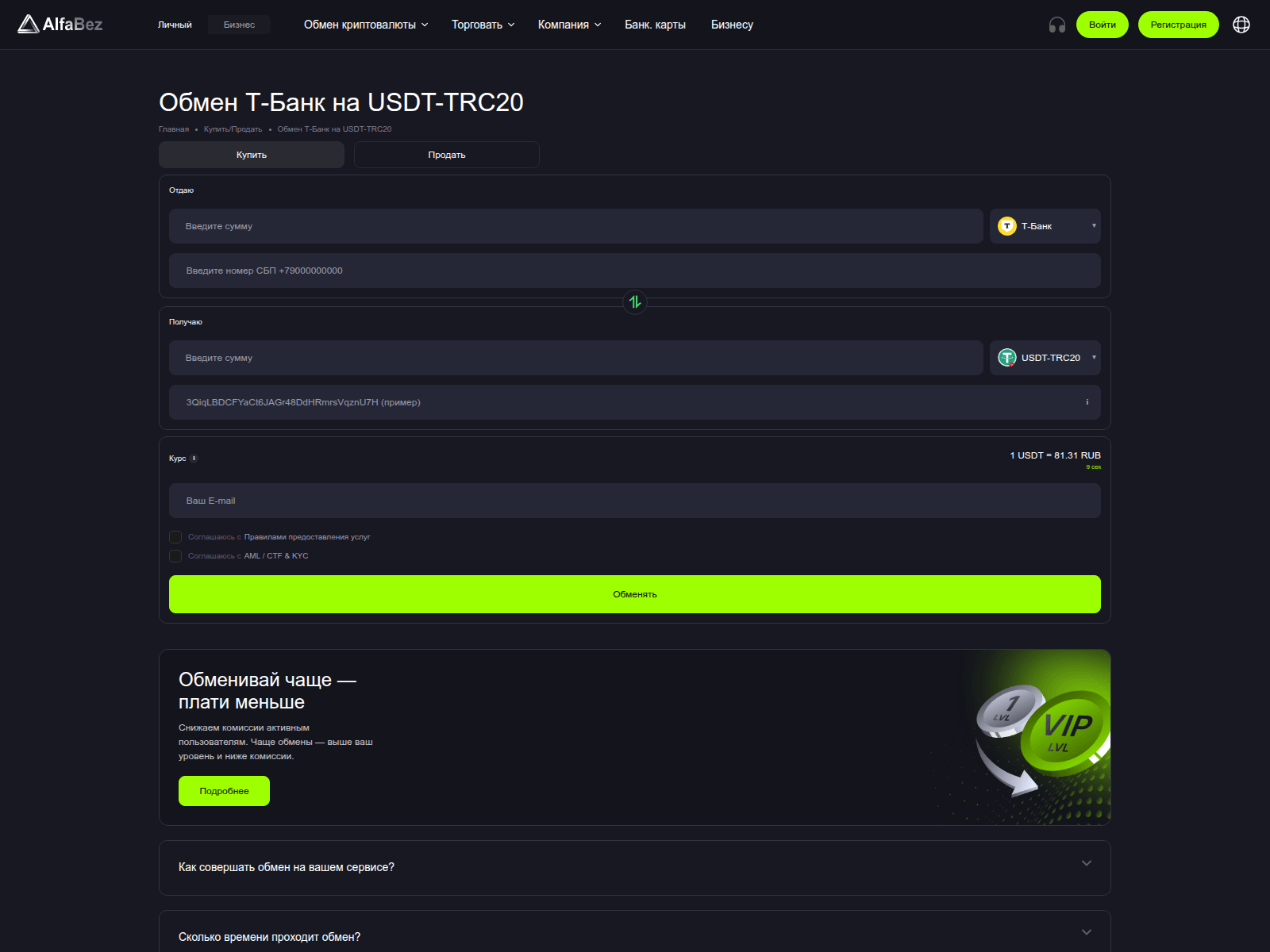Open the USDT-TRC20 currency dropdown
1270x952 pixels.
coord(1045,358)
